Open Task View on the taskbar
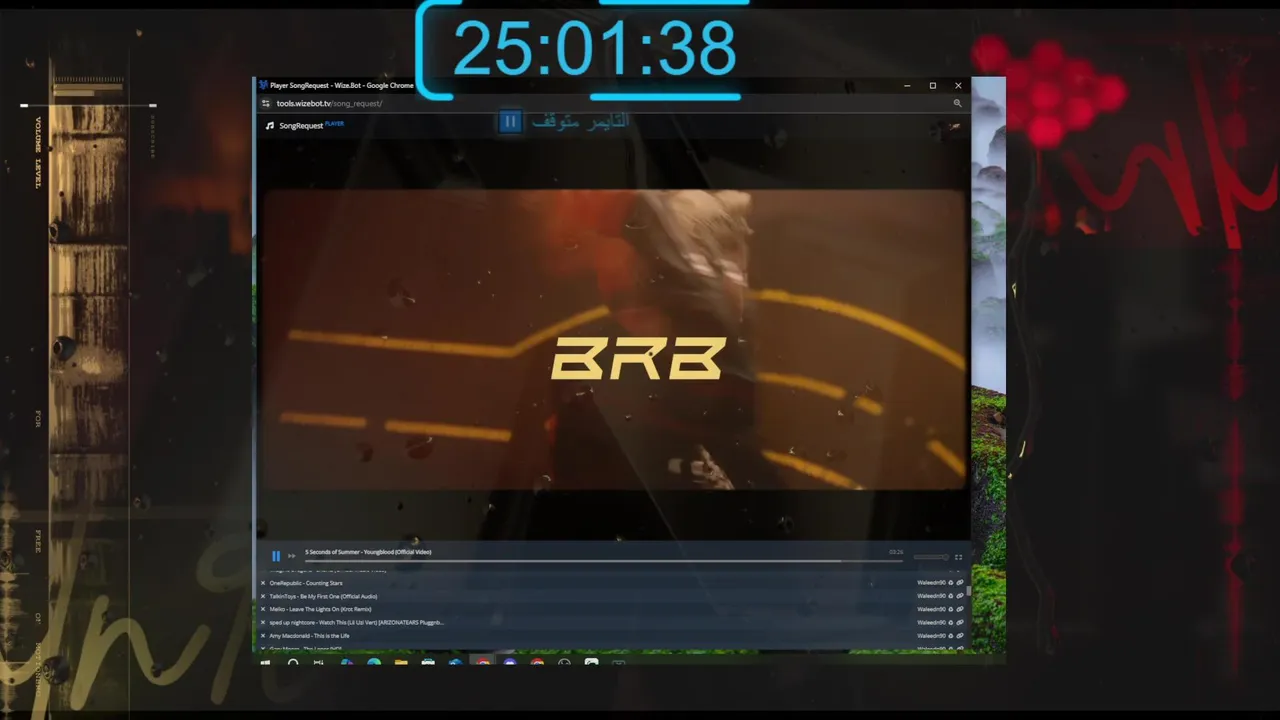This screenshot has height=720, width=1280. pos(319,662)
